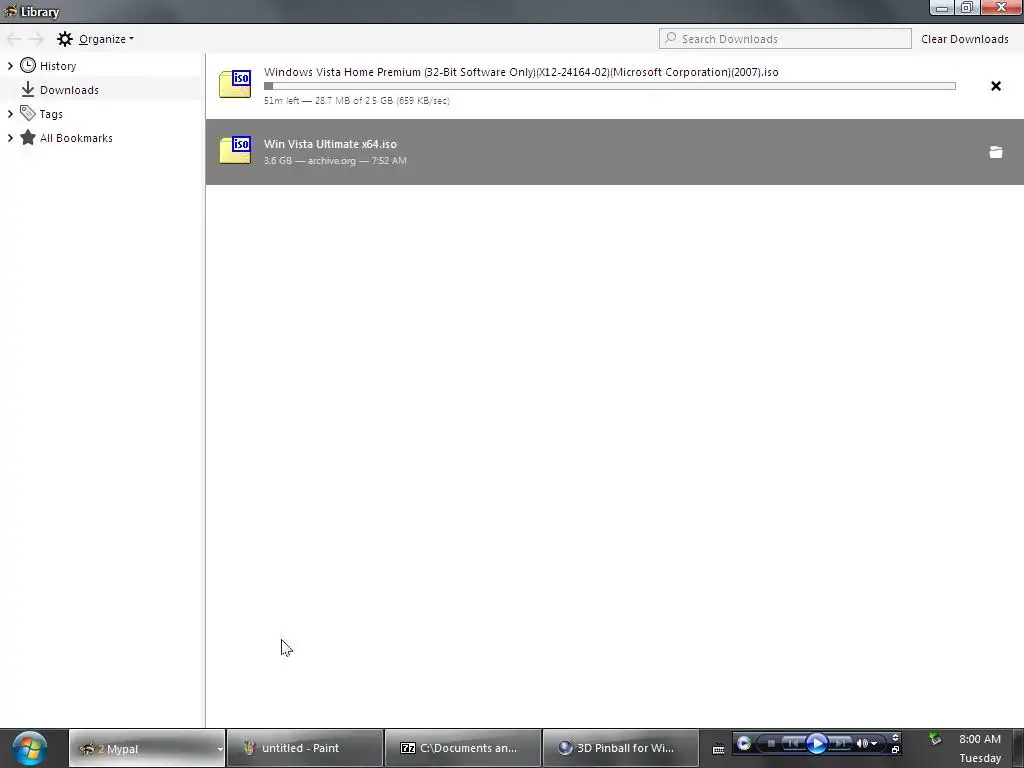Open the Organize dropdown menu
Viewport: 1024px width, 768px height.
point(106,39)
